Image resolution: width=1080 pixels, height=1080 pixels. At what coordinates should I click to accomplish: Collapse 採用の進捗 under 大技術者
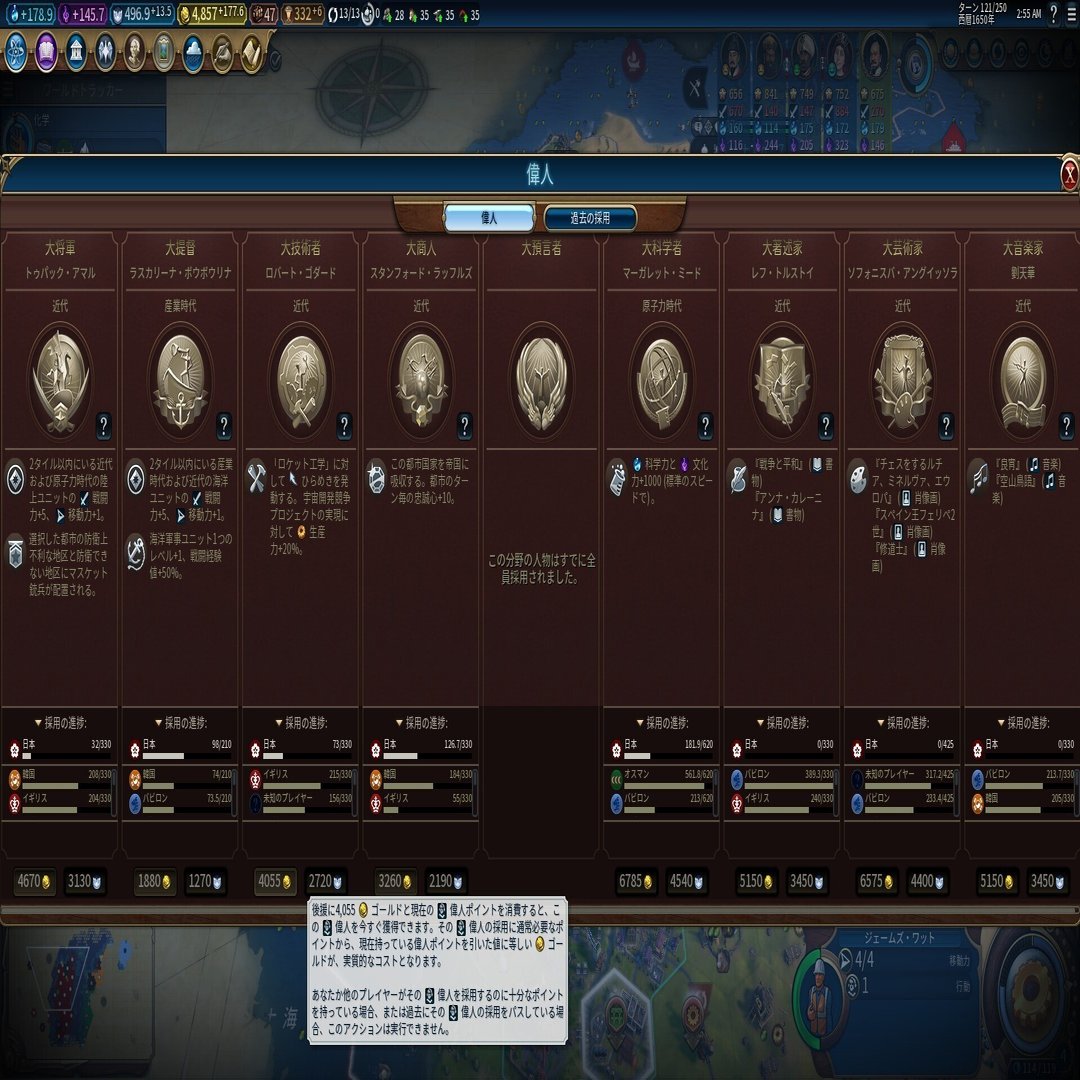(301, 723)
